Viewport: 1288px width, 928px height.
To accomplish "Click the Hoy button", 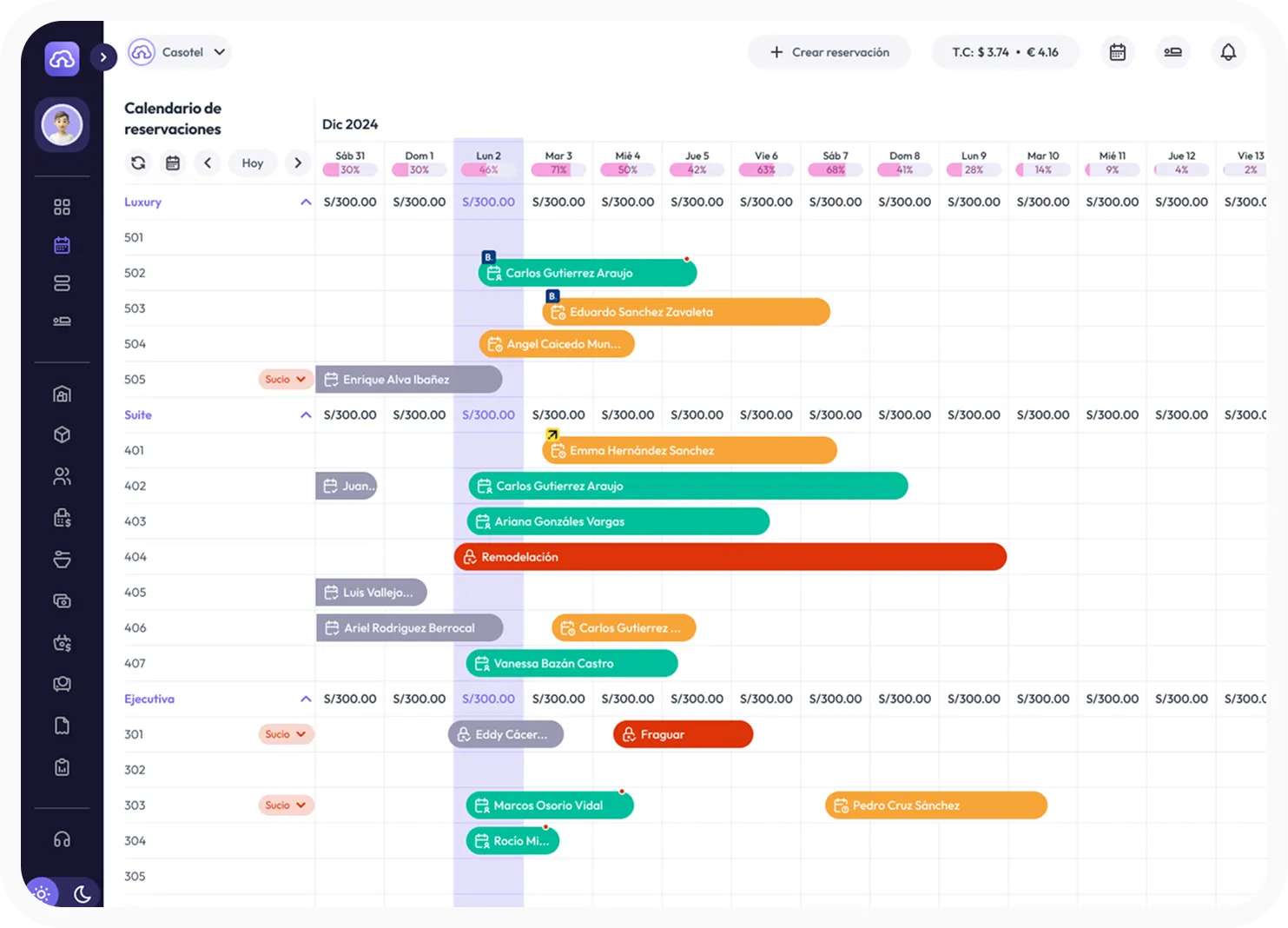I will (x=253, y=162).
